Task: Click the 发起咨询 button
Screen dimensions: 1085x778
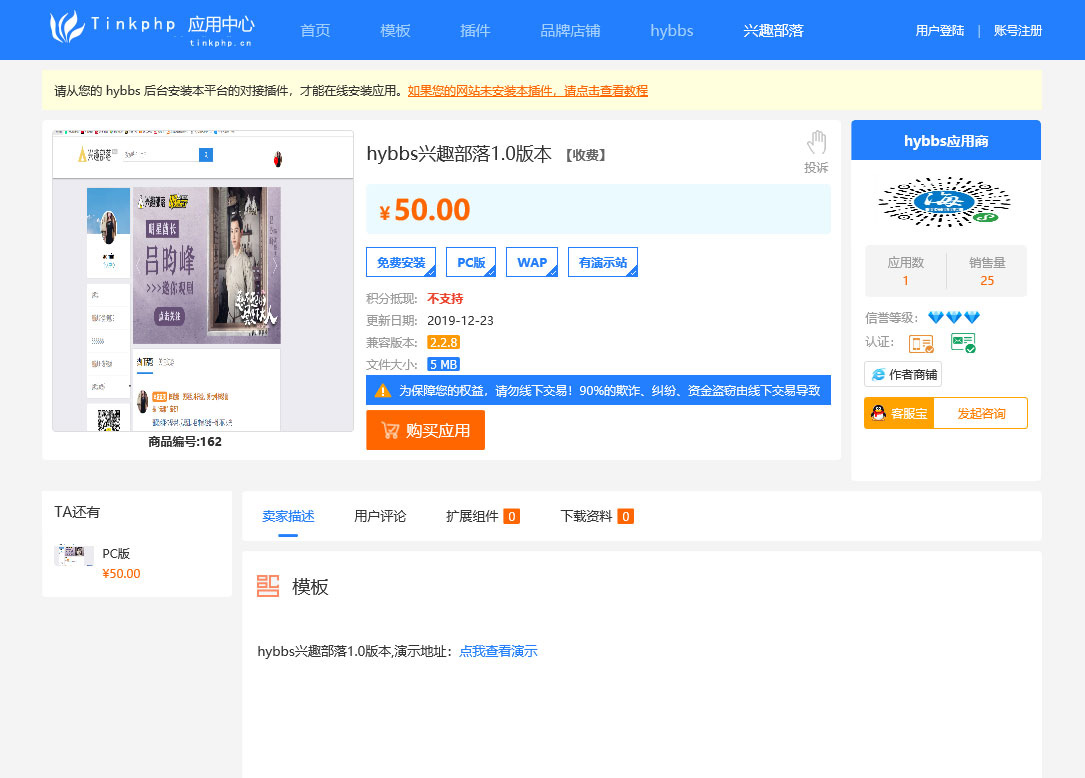Action: pos(981,413)
